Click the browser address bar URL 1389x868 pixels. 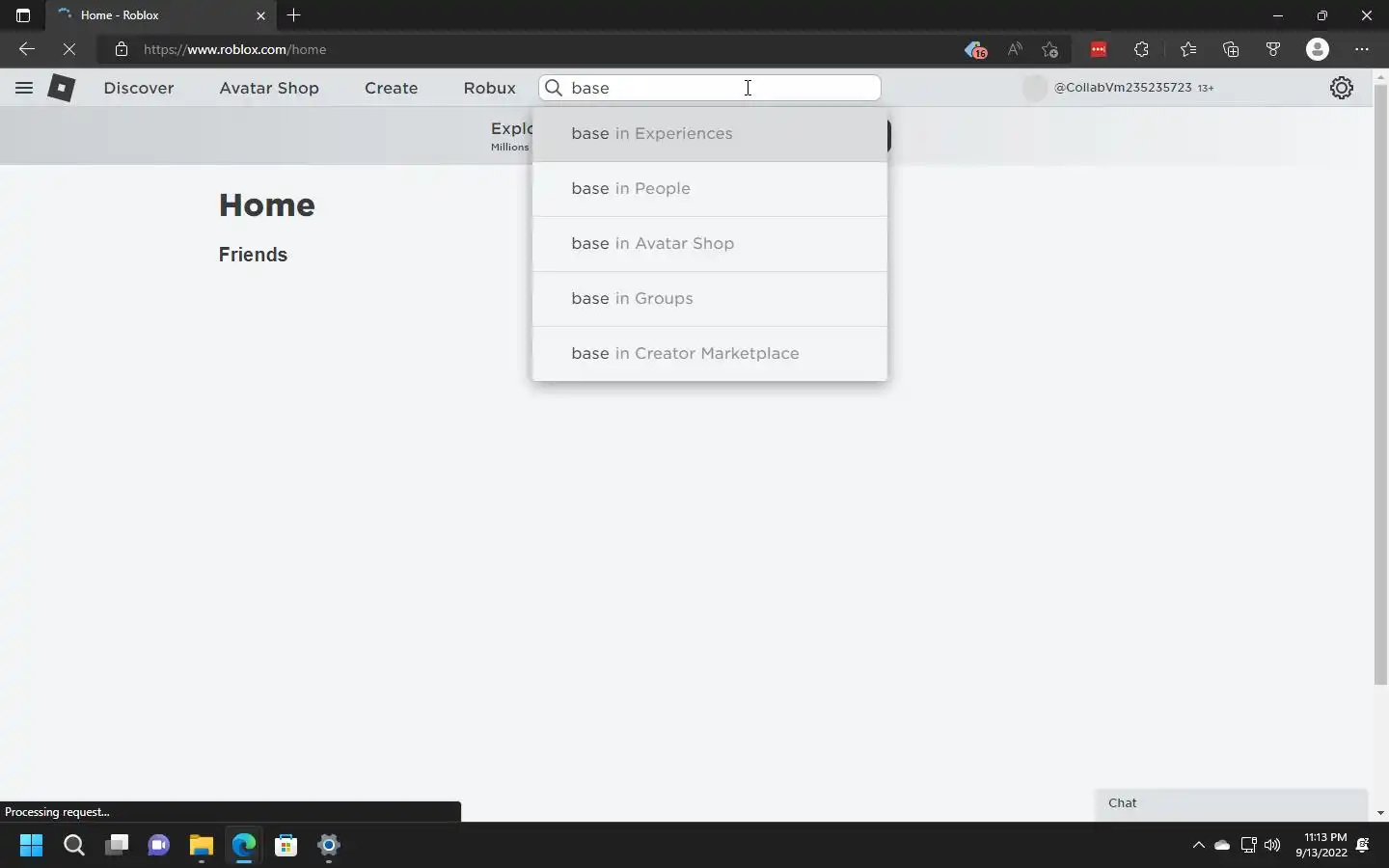235,49
